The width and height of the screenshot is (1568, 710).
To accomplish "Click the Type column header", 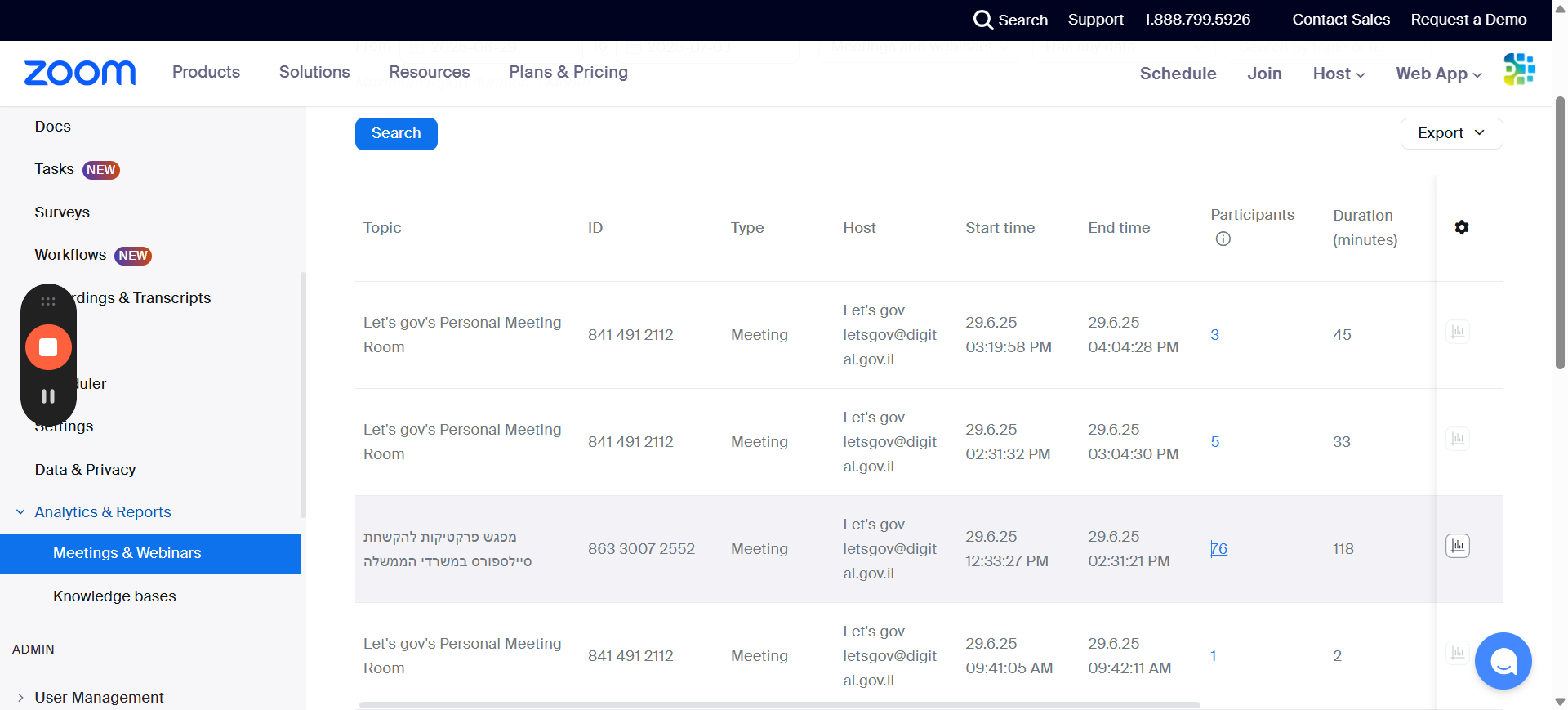I will coord(747,228).
